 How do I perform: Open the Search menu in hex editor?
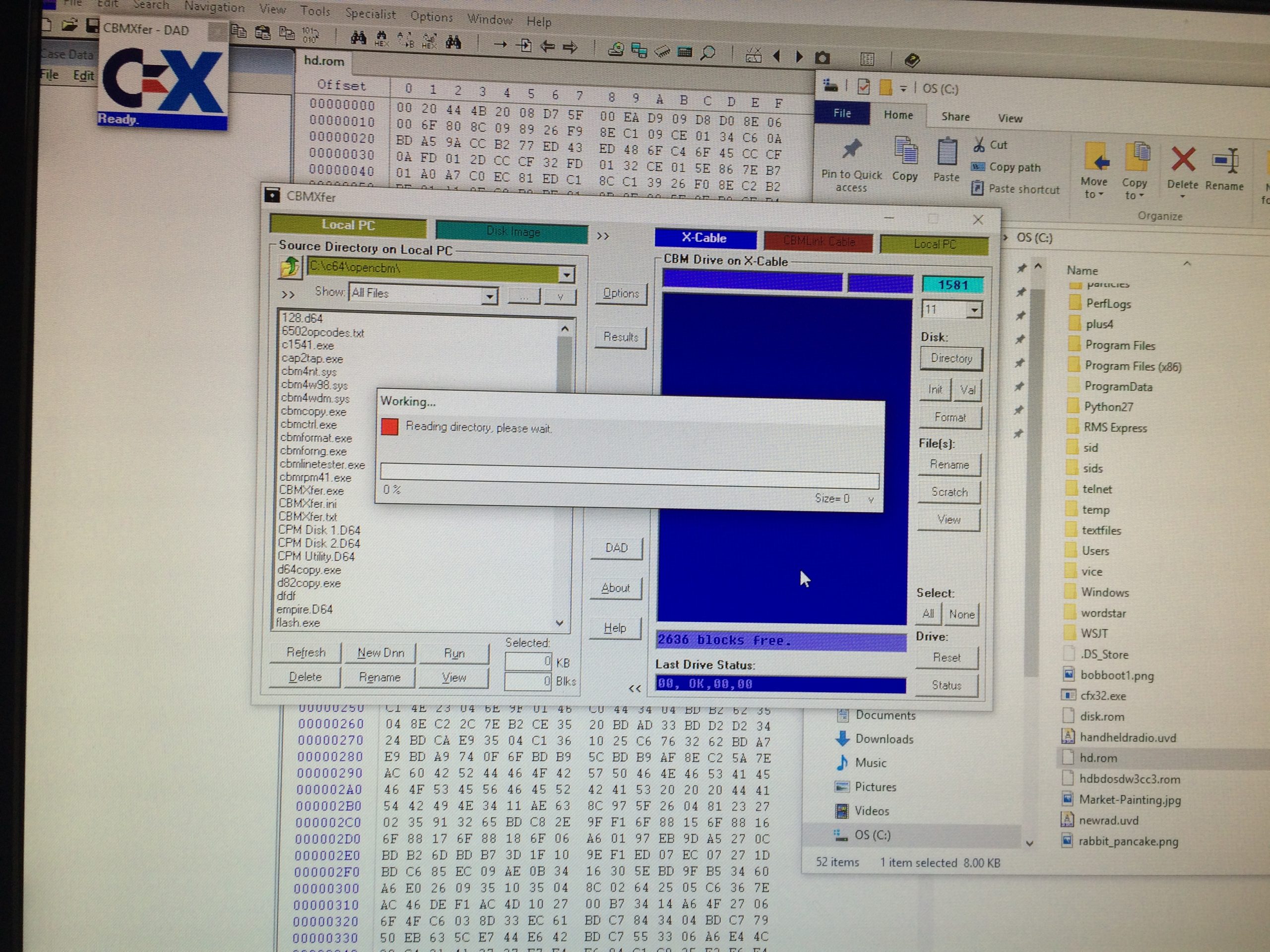coord(151,5)
